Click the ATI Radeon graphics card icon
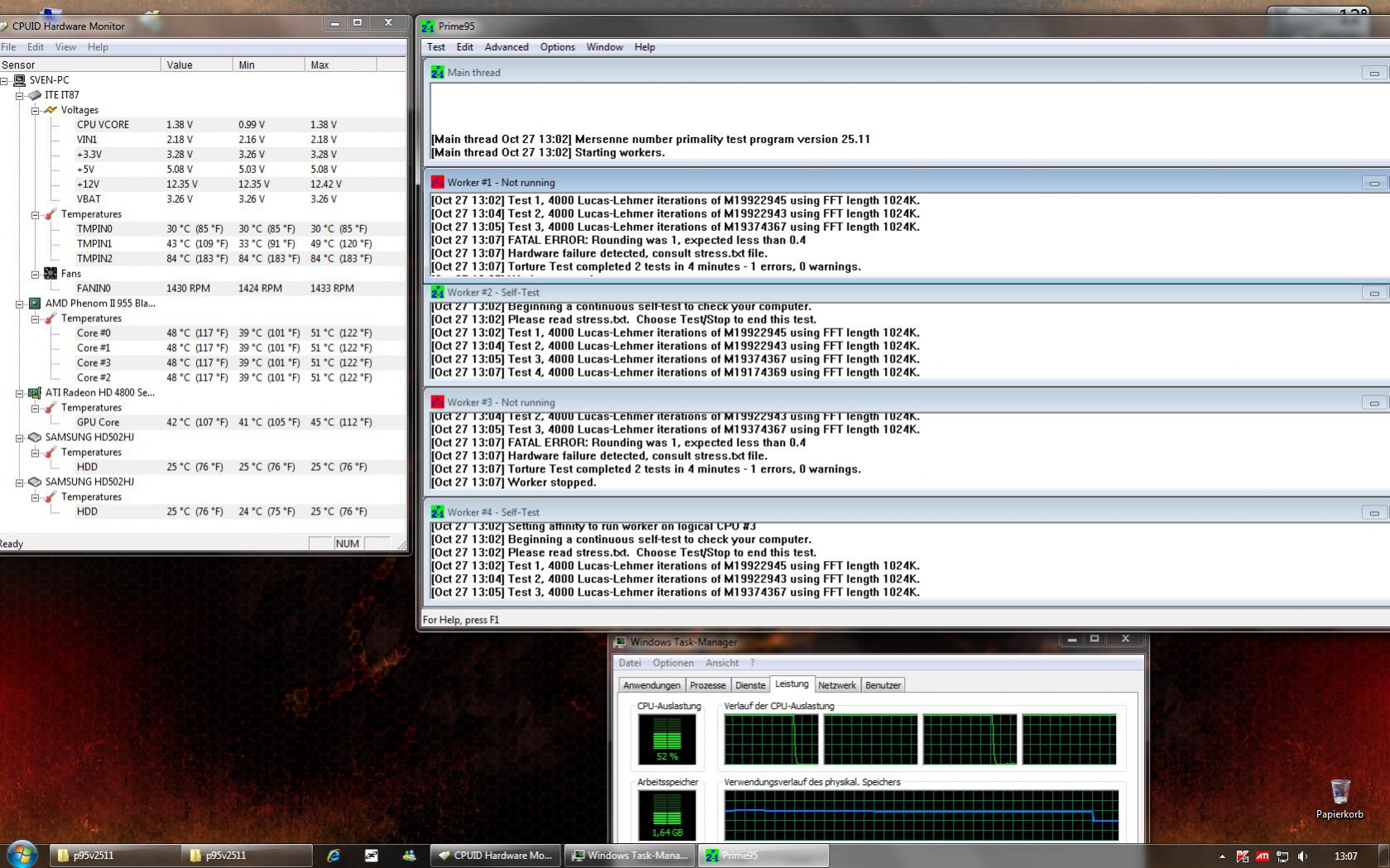The image size is (1390, 868). pyautogui.click(x=35, y=393)
